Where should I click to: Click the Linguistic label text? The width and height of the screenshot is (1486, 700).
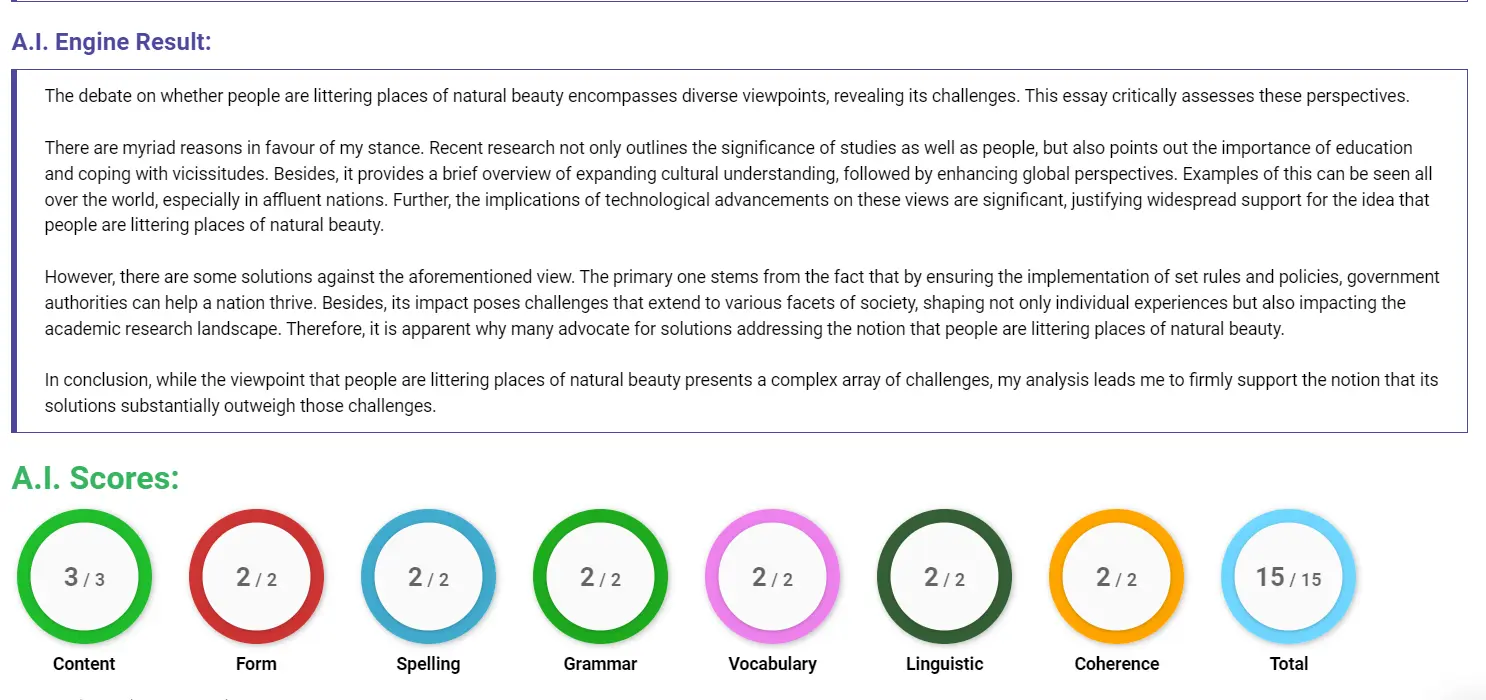pos(944,663)
